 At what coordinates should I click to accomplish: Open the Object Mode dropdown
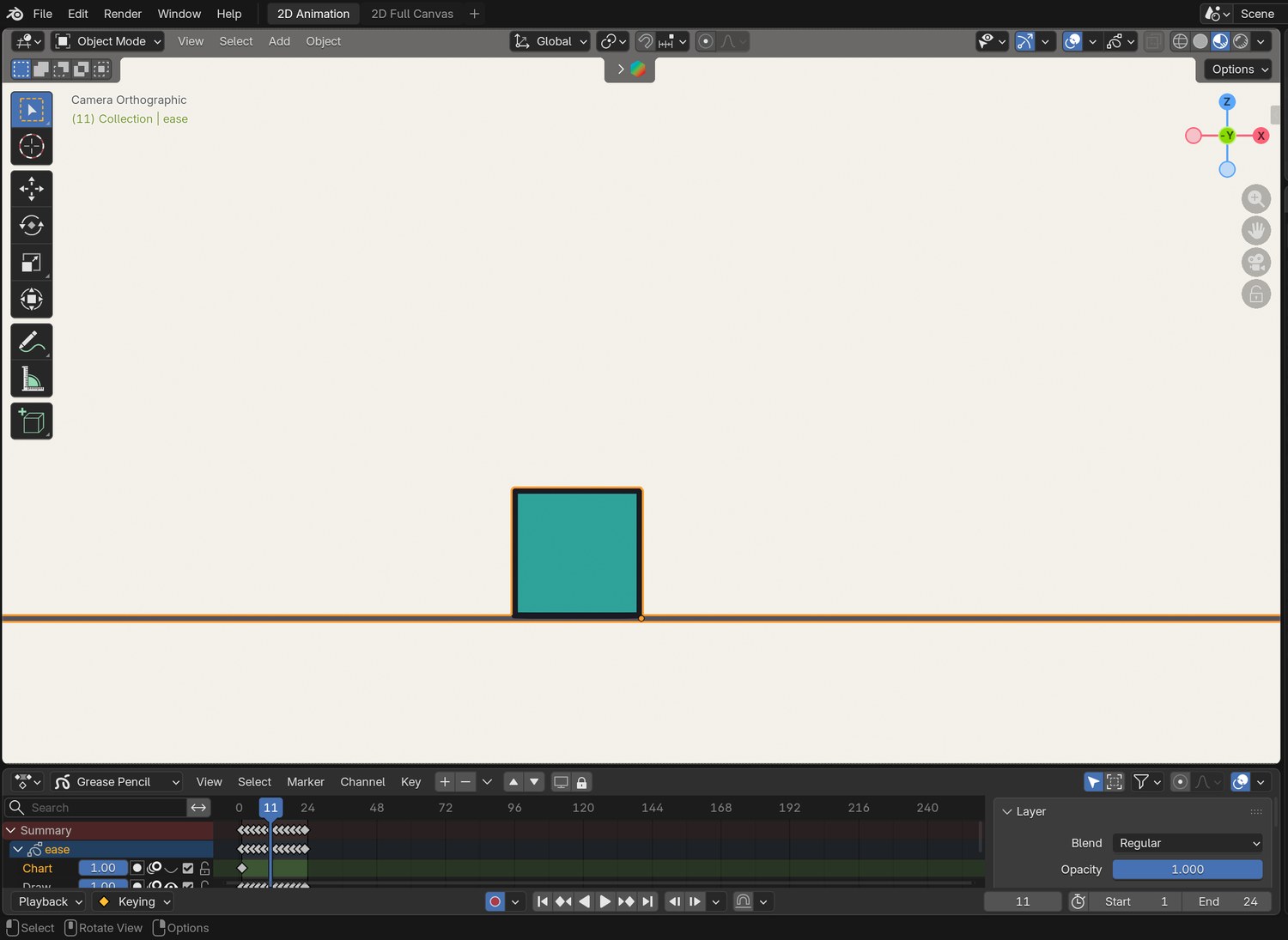pos(108,41)
